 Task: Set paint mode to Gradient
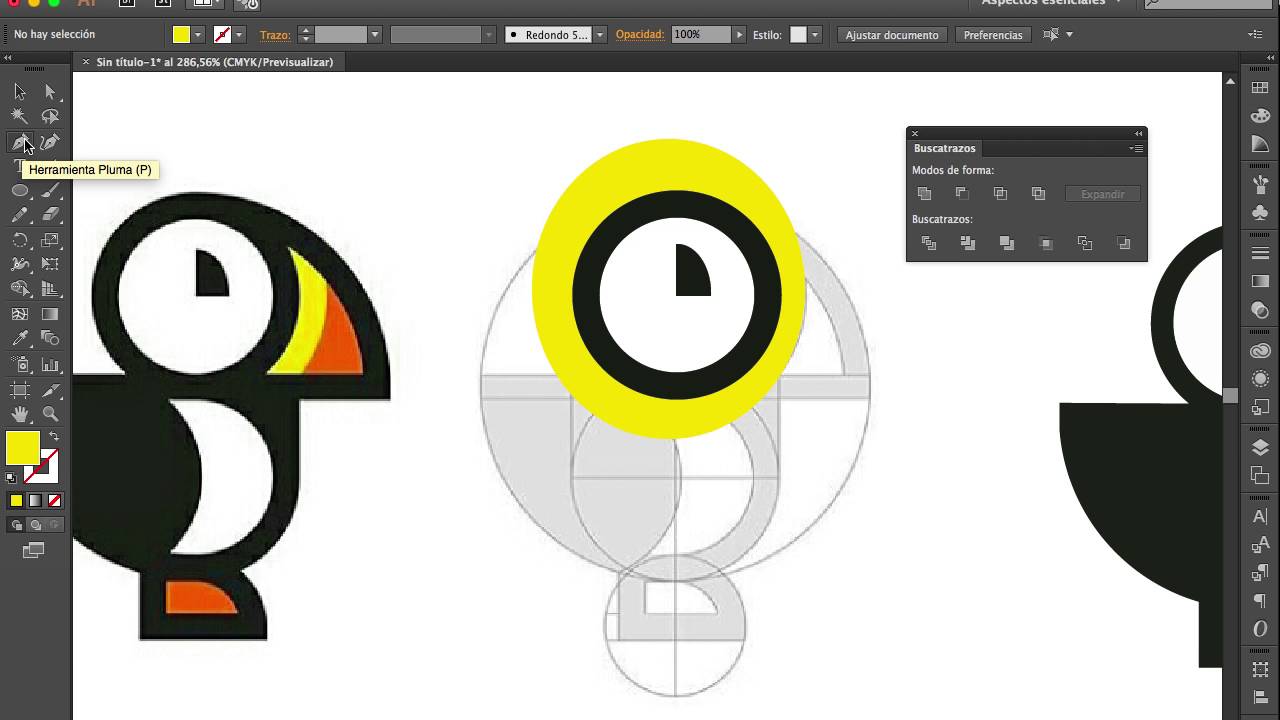[x=35, y=501]
